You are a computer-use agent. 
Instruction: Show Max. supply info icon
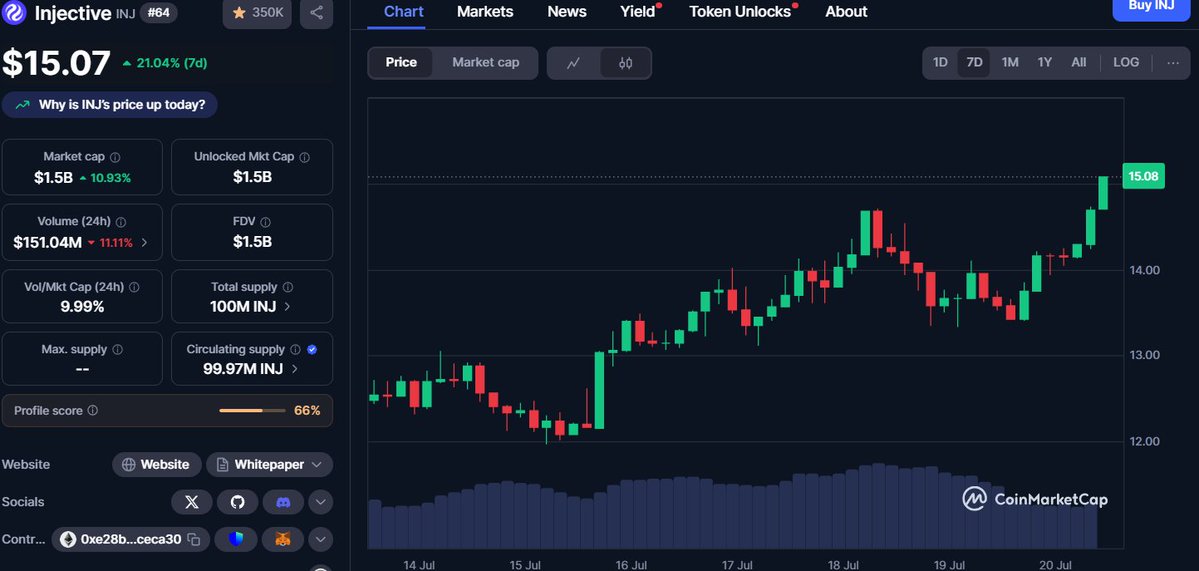pyautogui.click(x=118, y=349)
